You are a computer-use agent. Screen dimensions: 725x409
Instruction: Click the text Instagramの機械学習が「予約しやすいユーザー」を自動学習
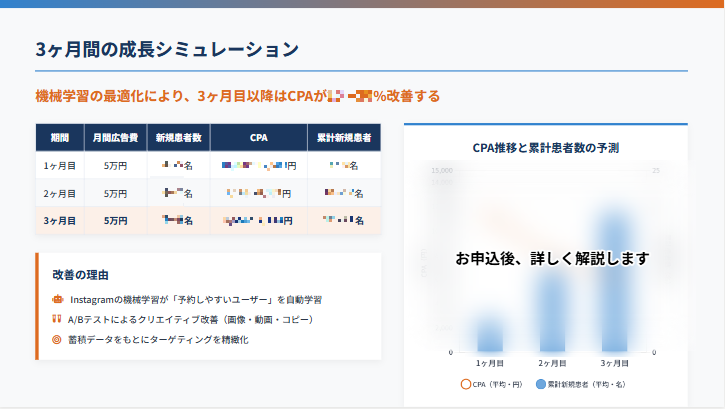(x=196, y=300)
